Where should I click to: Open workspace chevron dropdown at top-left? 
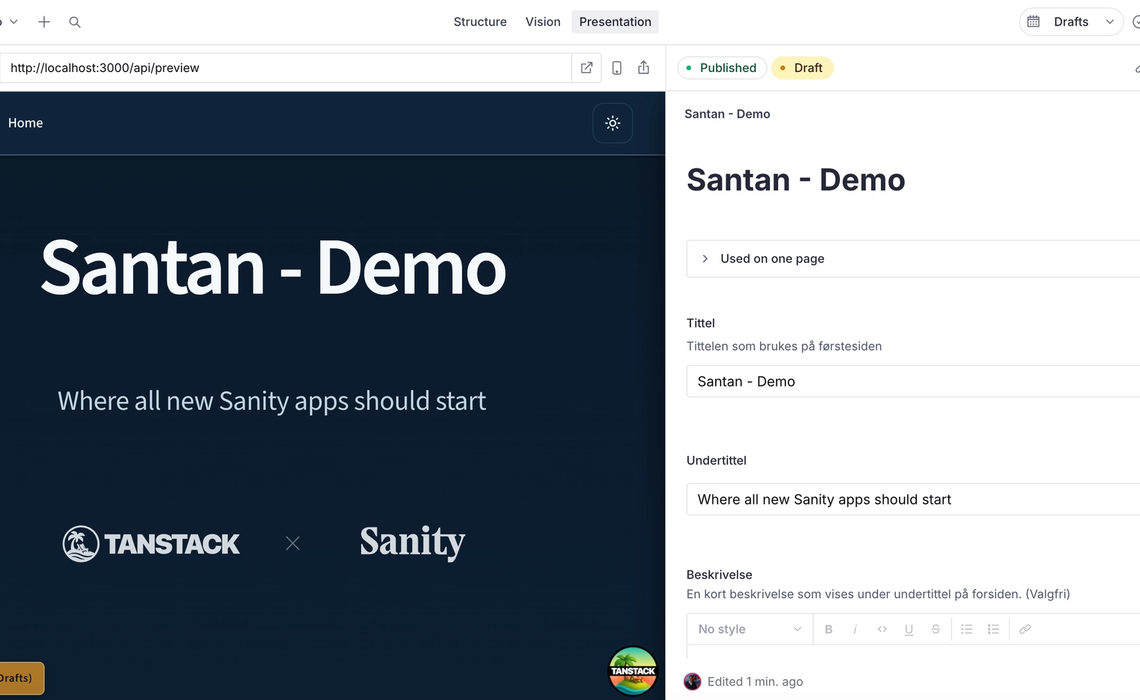click(x=13, y=22)
